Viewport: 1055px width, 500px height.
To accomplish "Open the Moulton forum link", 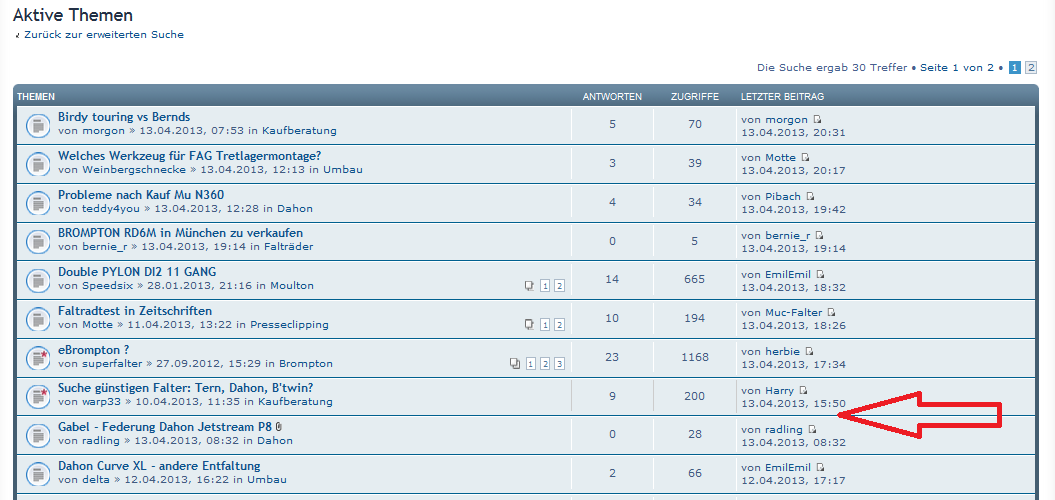I will 292,286.
